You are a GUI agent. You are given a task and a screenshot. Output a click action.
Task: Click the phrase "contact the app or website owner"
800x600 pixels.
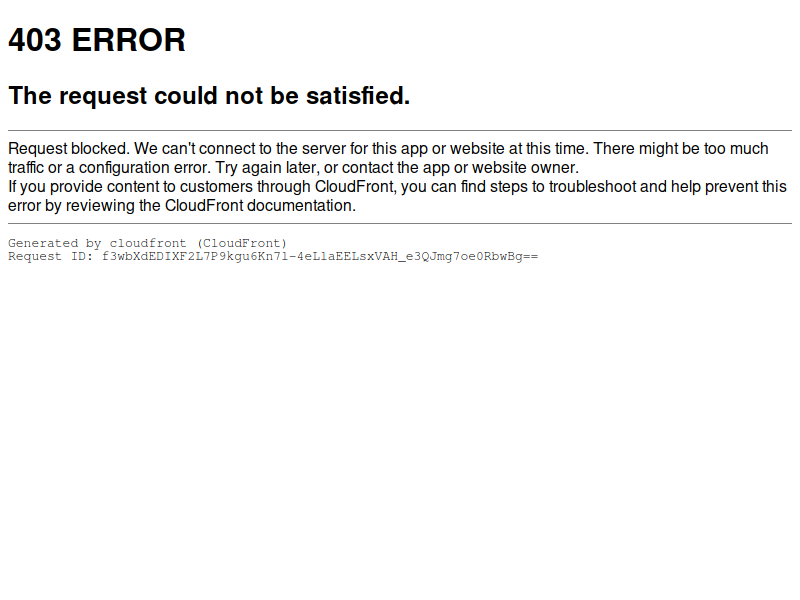(460, 168)
